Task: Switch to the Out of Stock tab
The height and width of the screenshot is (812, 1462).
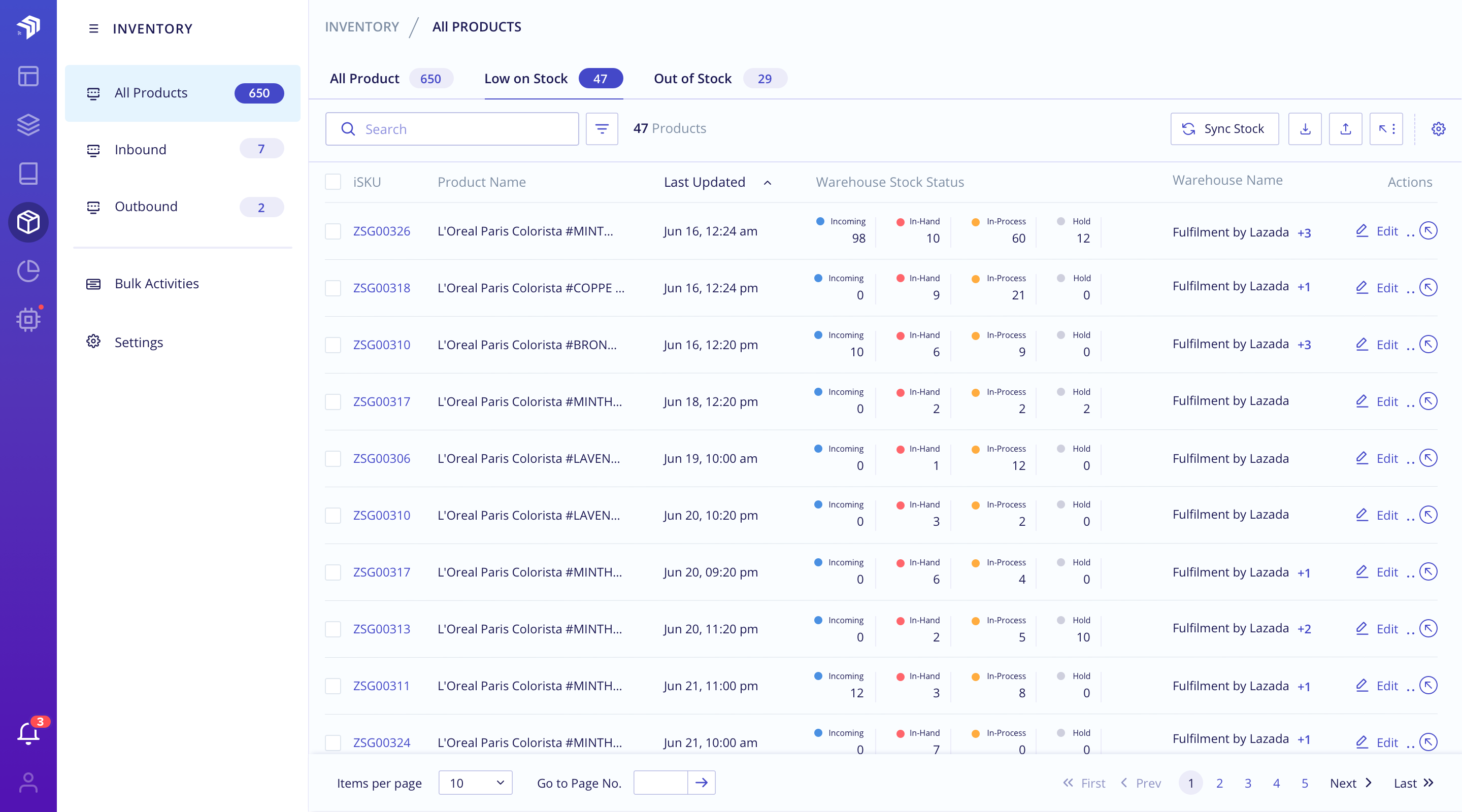Action: pyautogui.click(x=692, y=78)
